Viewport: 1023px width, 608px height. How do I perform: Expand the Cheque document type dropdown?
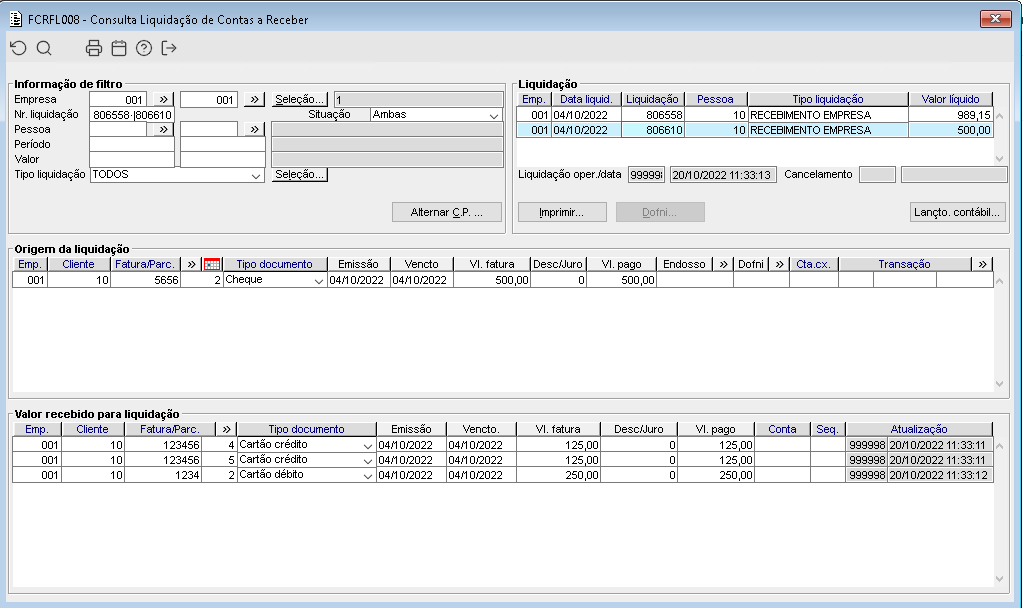pos(318,281)
